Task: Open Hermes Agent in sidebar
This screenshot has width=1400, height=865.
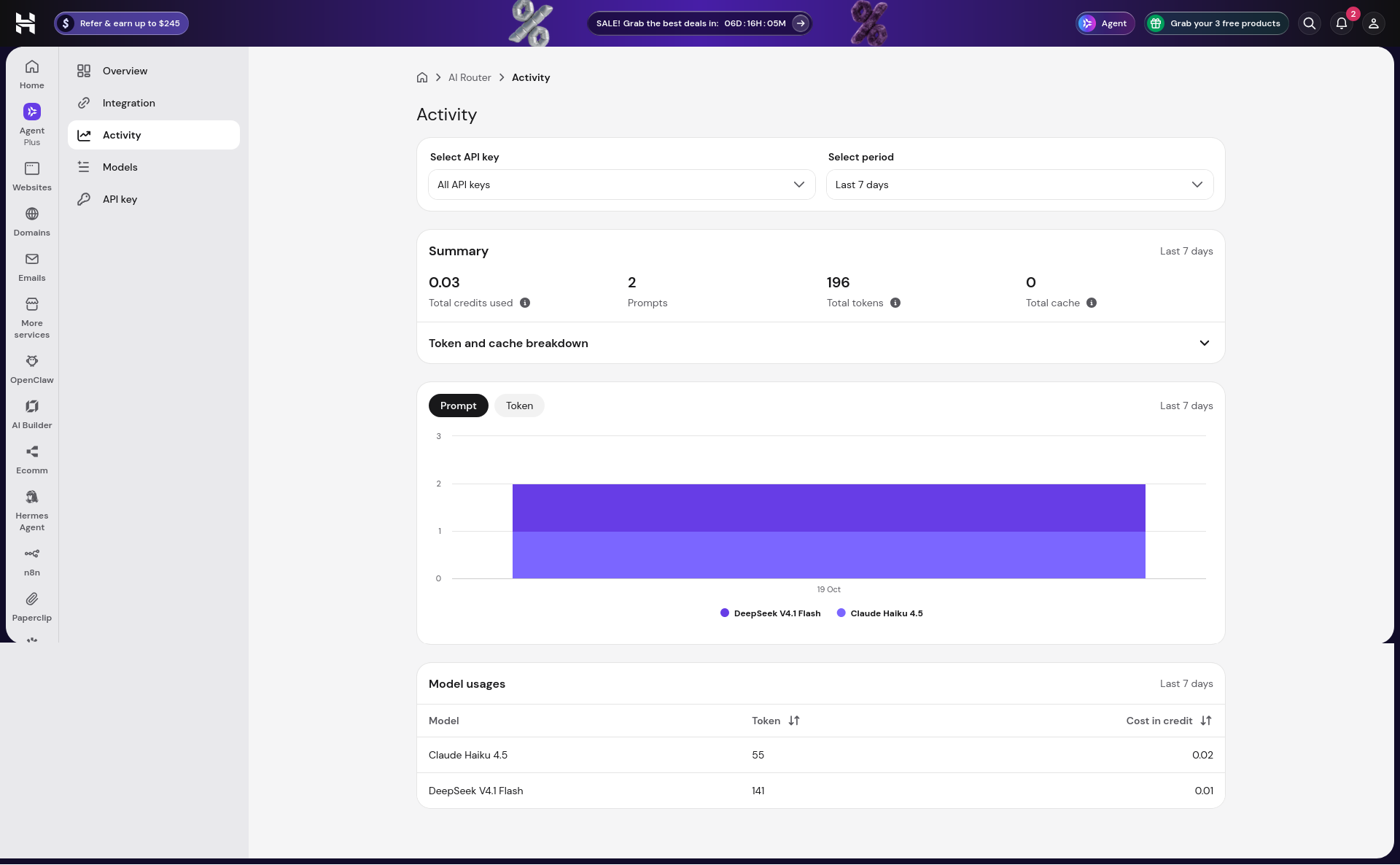Action: point(32,511)
